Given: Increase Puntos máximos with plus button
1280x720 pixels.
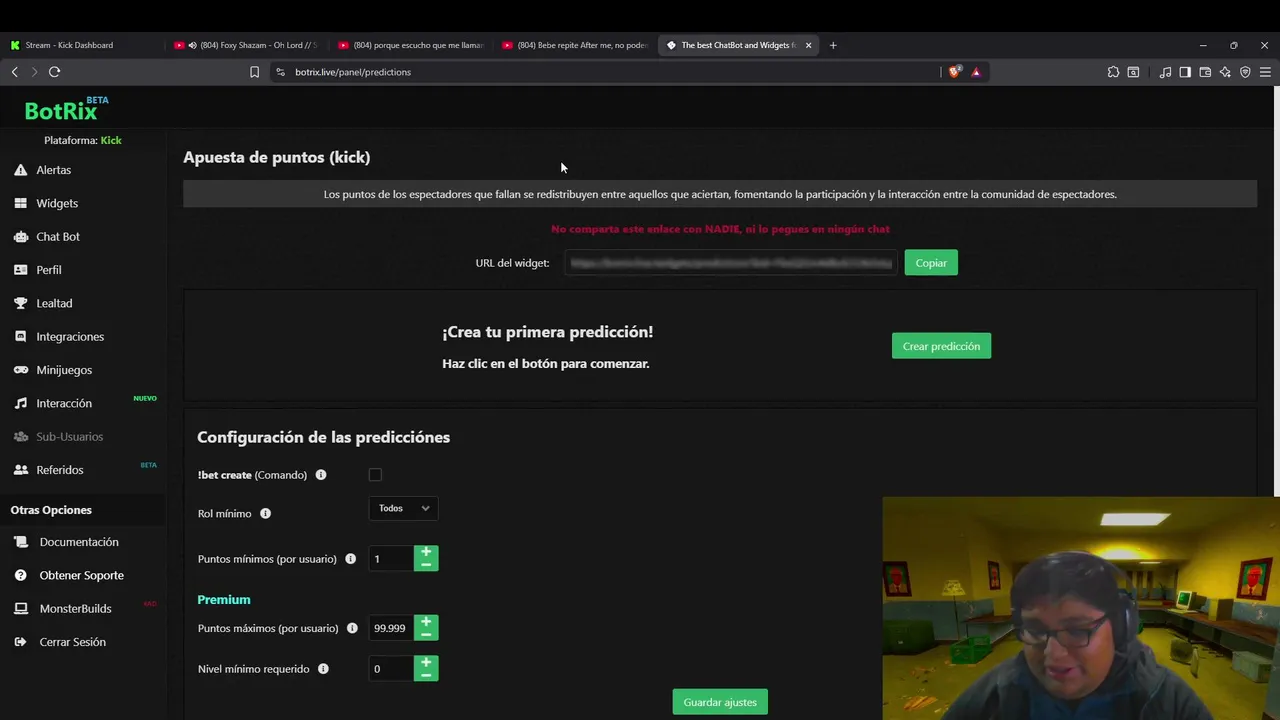Looking at the screenshot, I should [426, 621].
